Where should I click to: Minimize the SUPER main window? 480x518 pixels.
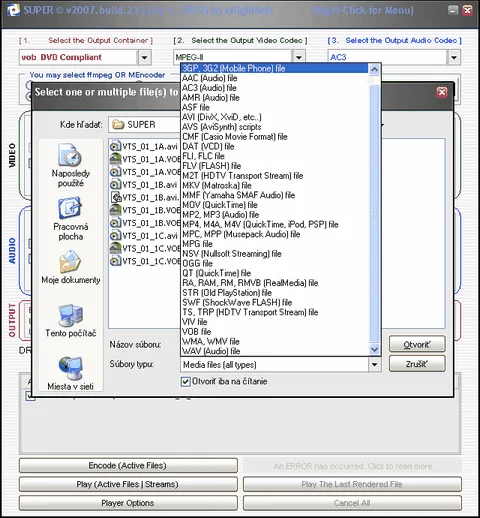pos(453,10)
